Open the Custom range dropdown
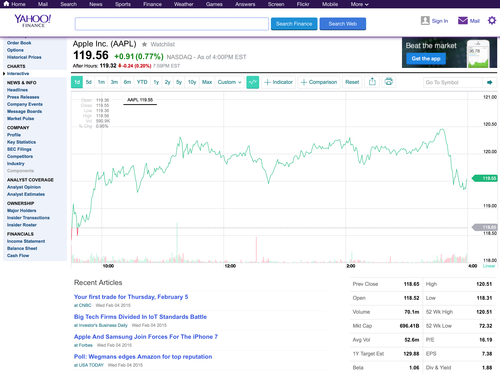The width and height of the screenshot is (500, 374). coord(229,82)
